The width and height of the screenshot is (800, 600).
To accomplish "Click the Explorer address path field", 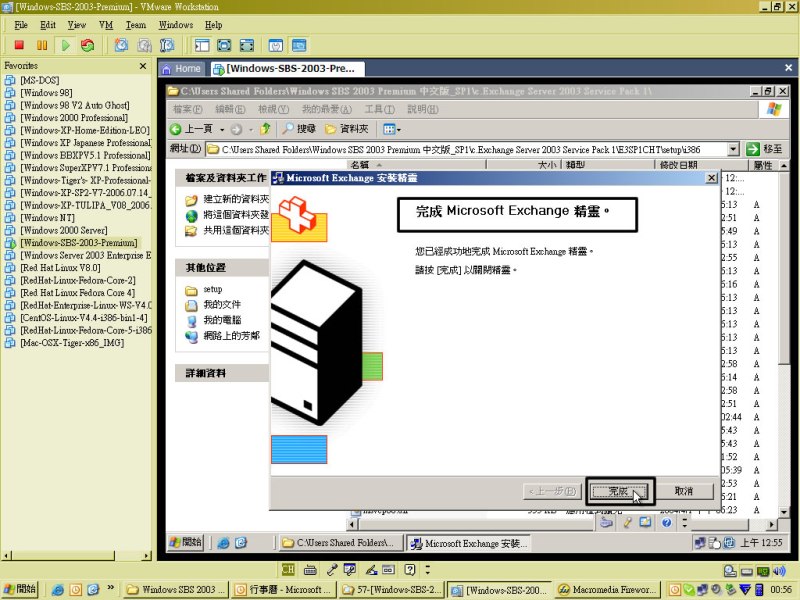I will point(467,149).
